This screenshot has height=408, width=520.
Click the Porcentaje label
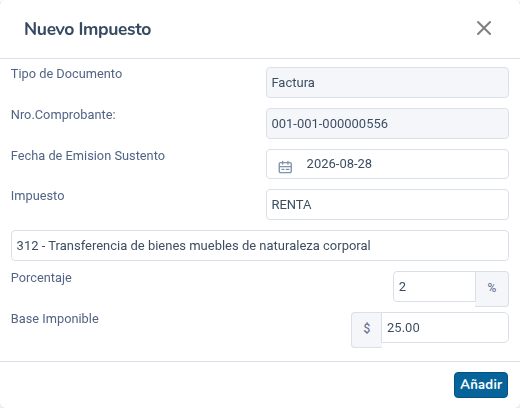tap(41, 278)
